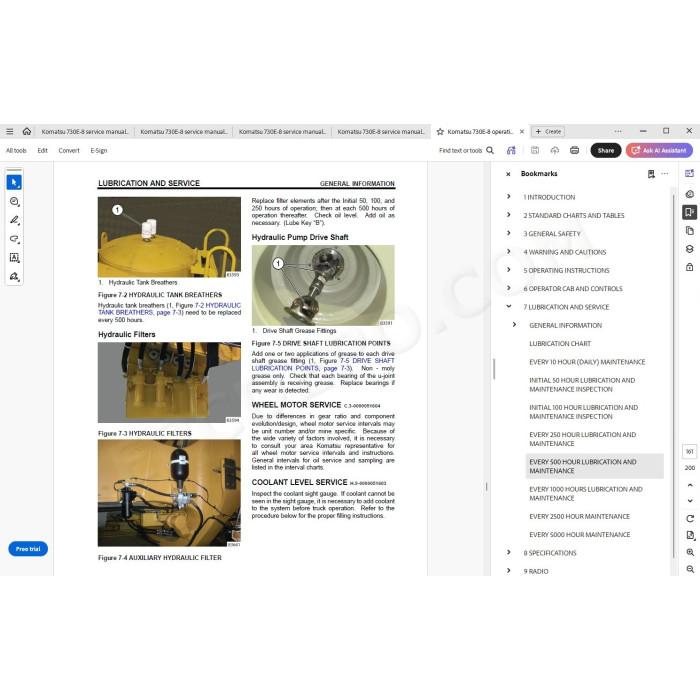This screenshot has height=700, width=700.
Task: Click the Free trial button
Action: pyautogui.click(x=28, y=549)
